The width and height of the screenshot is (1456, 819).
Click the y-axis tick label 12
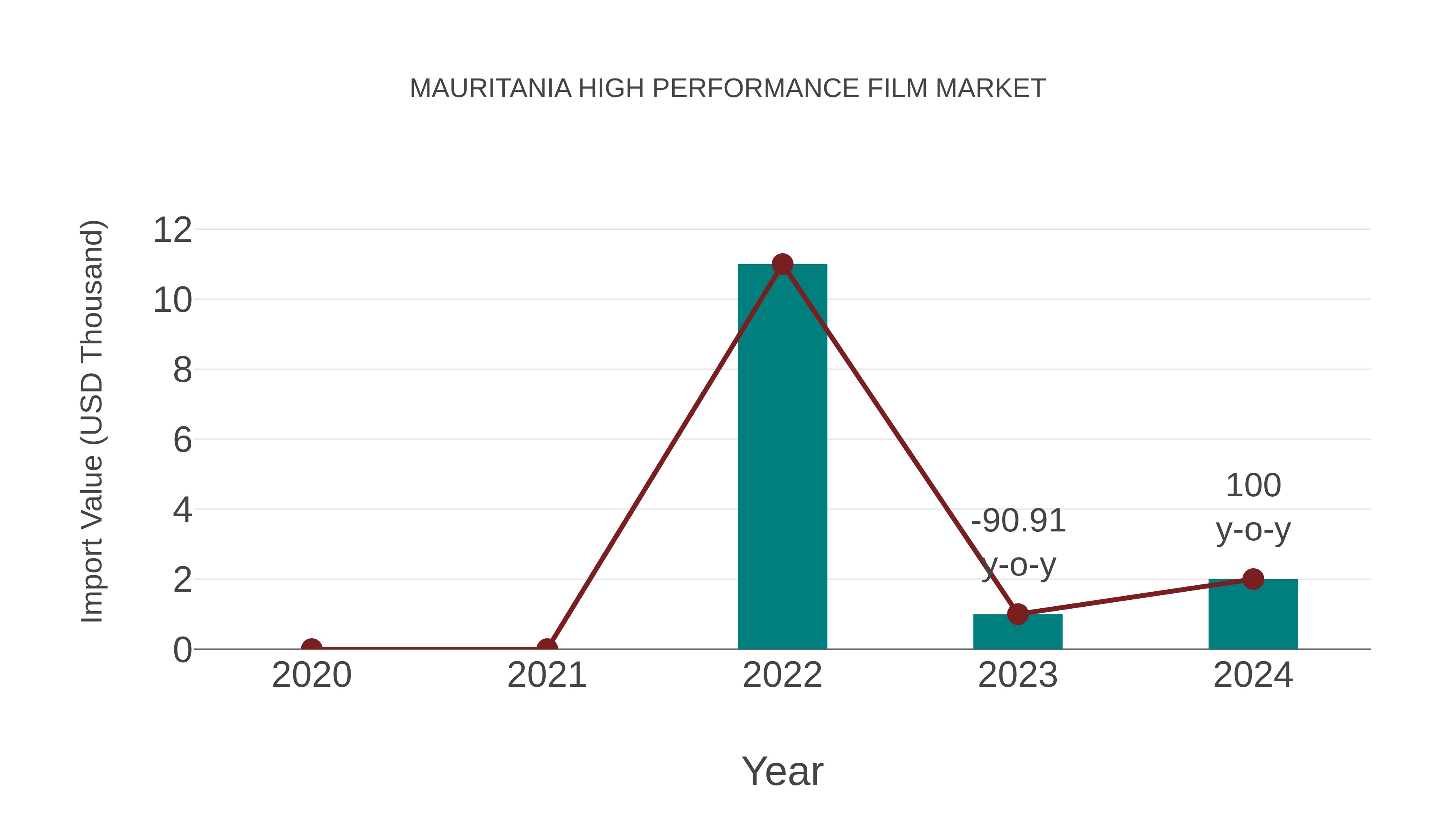point(172,230)
